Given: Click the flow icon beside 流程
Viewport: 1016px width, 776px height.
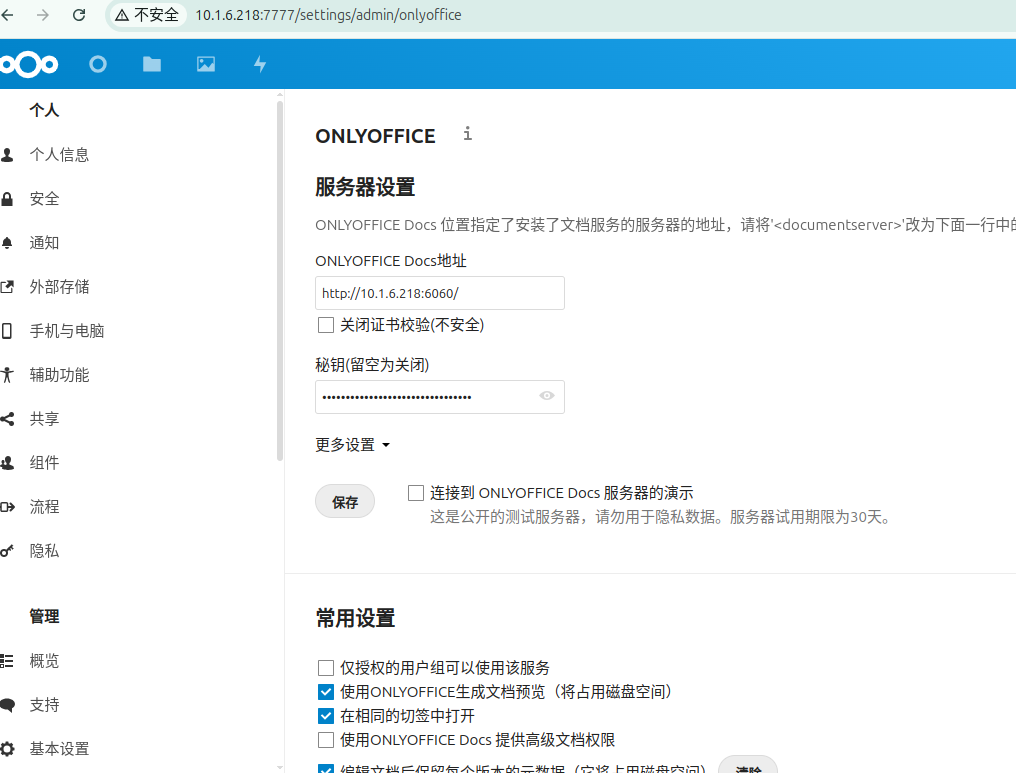Looking at the screenshot, I should pos(7,507).
